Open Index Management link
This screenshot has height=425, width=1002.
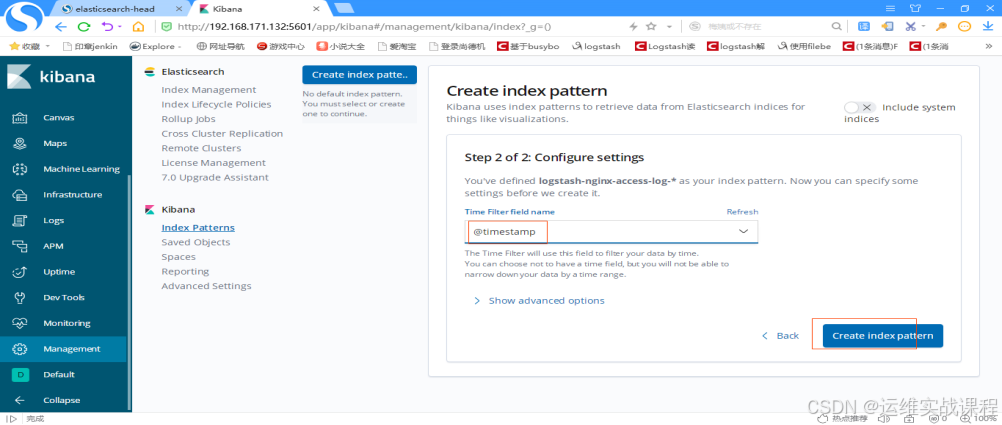coord(209,89)
